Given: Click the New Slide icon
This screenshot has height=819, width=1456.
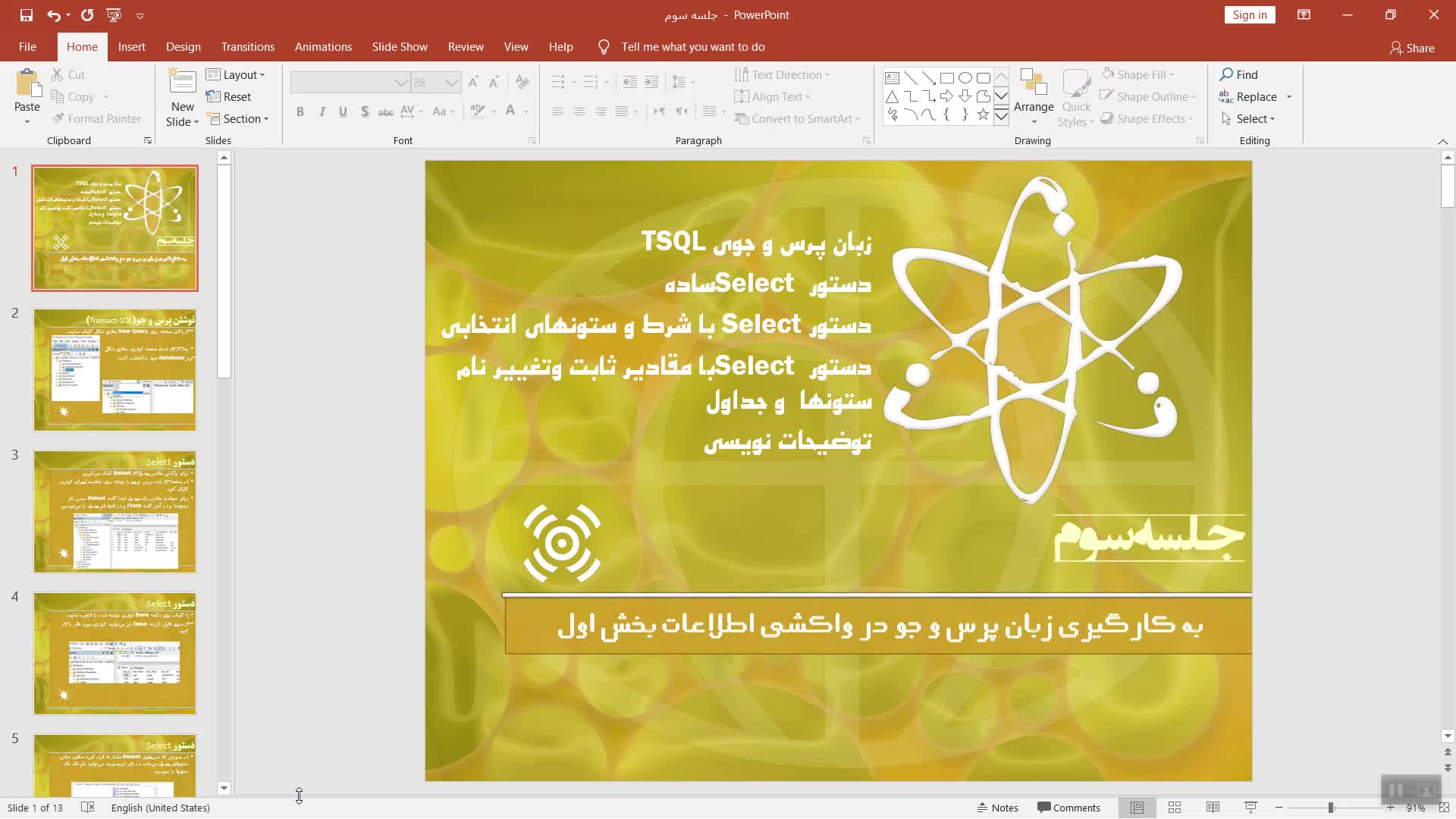Looking at the screenshot, I should [x=182, y=82].
